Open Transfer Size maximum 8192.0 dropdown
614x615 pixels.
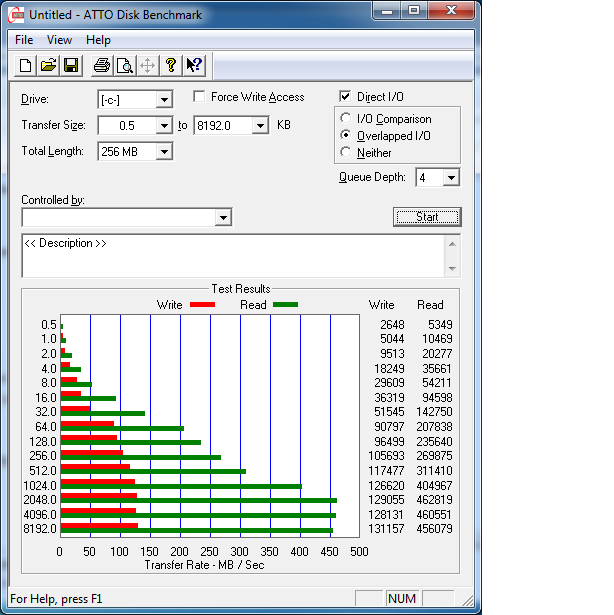tap(260, 126)
